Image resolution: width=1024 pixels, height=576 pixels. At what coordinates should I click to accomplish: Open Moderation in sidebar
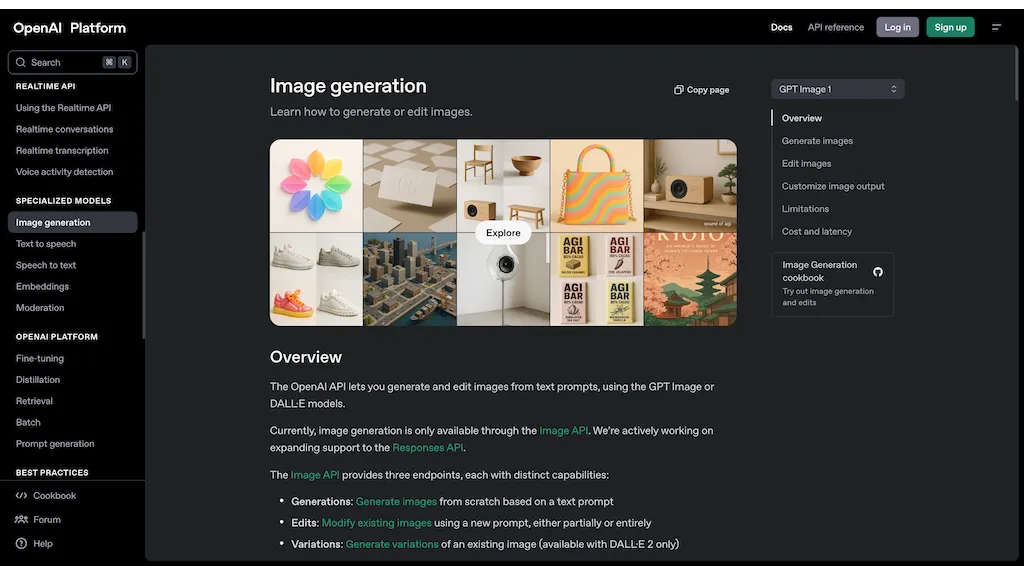tap(40, 308)
